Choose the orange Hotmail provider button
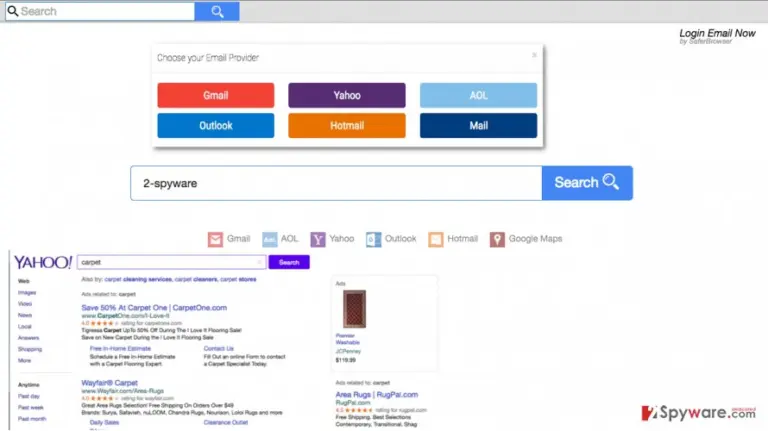This screenshot has width=768, height=431. [x=347, y=125]
